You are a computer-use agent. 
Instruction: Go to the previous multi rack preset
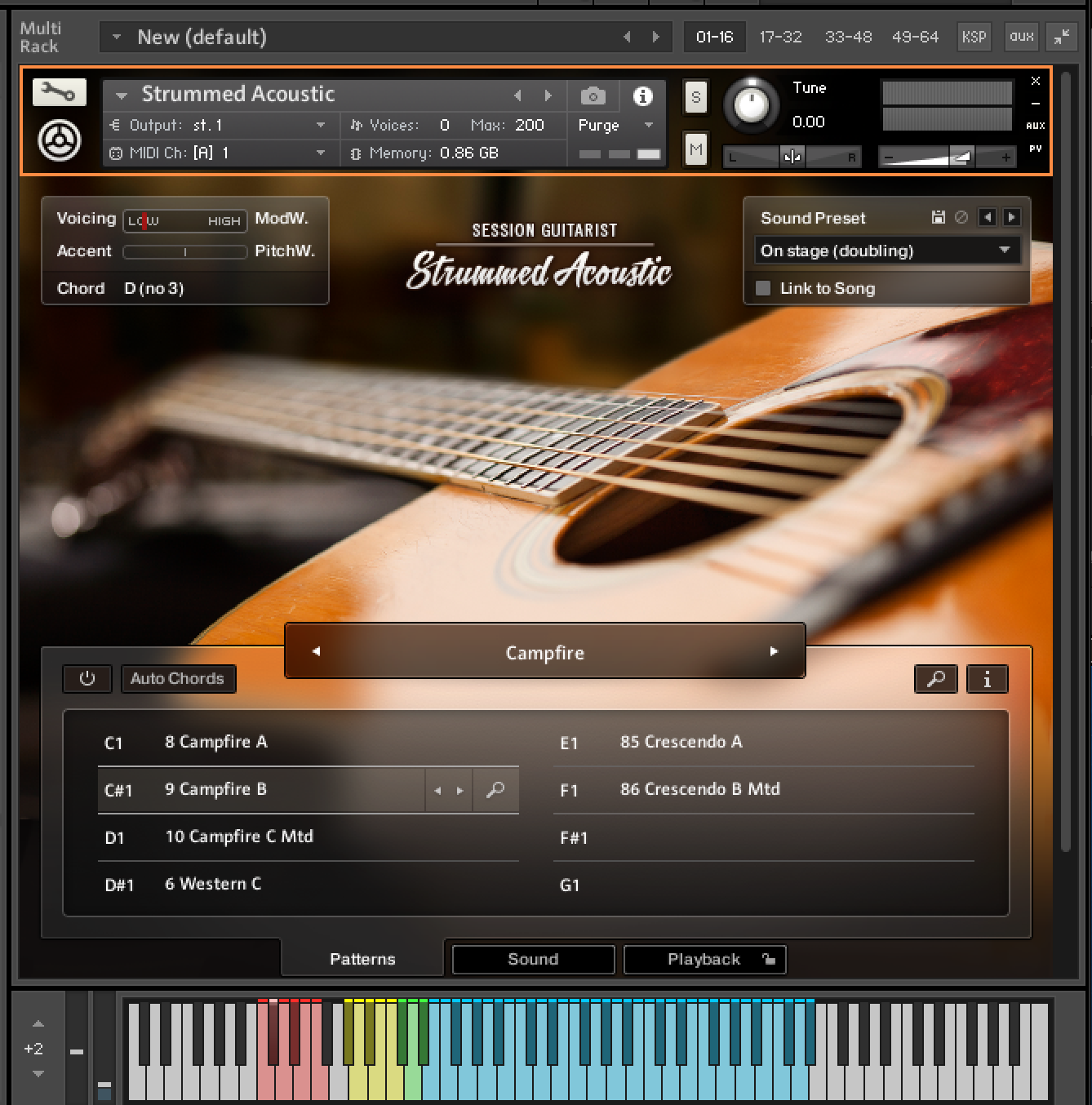(x=627, y=37)
